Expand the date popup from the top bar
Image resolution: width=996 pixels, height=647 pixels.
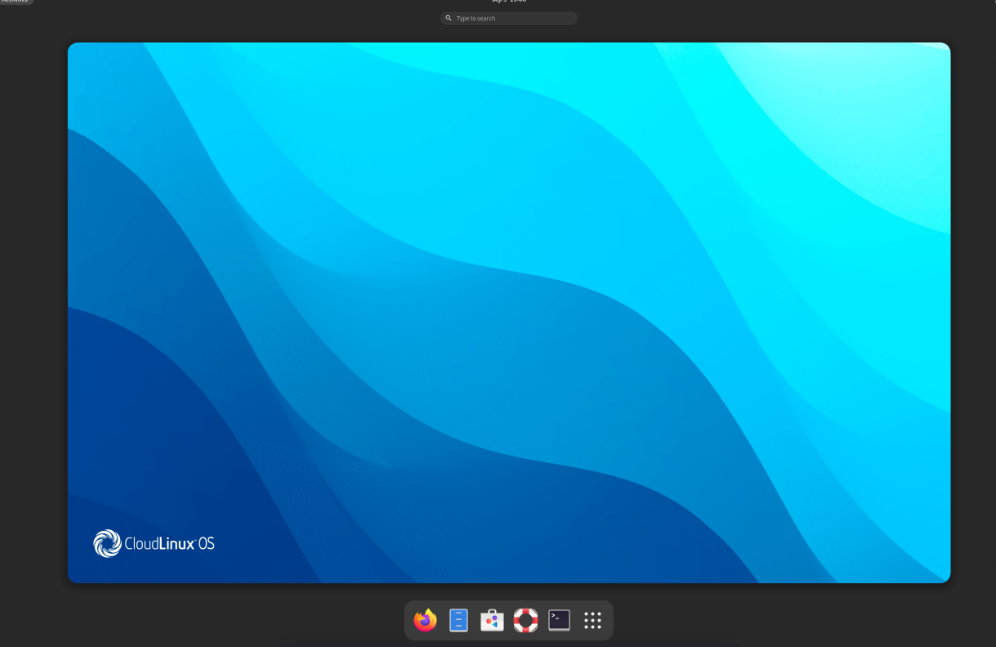(509, 2)
